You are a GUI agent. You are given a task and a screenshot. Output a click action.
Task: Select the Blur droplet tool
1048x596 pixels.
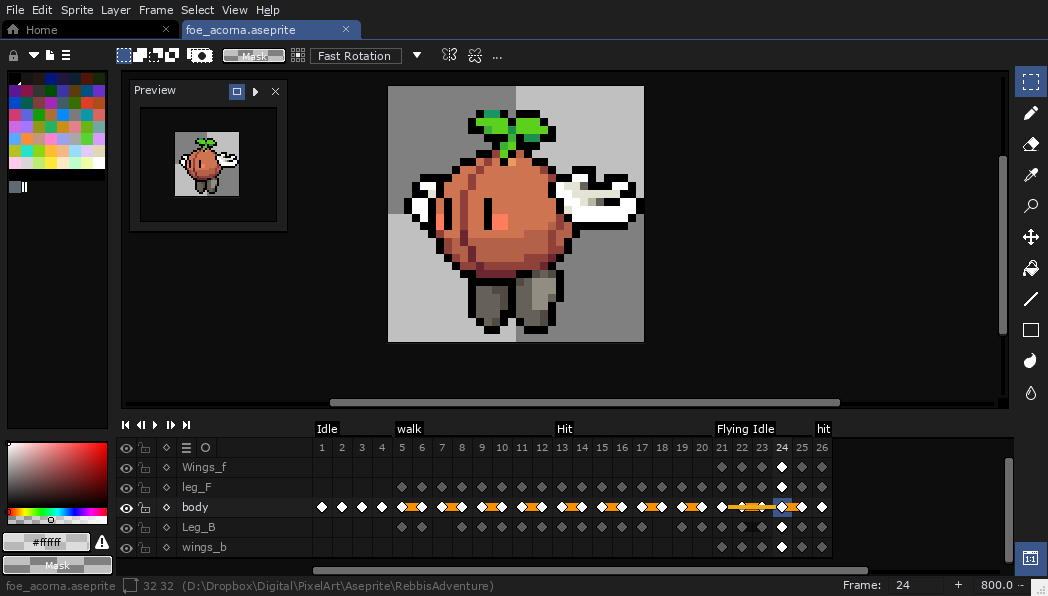[x=1031, y=392]
